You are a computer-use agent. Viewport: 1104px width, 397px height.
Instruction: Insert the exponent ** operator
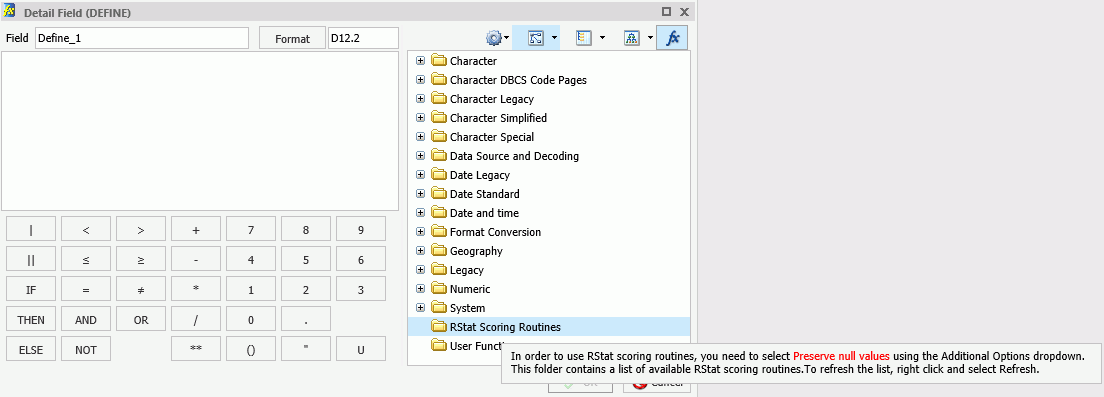tap(196, 349)
